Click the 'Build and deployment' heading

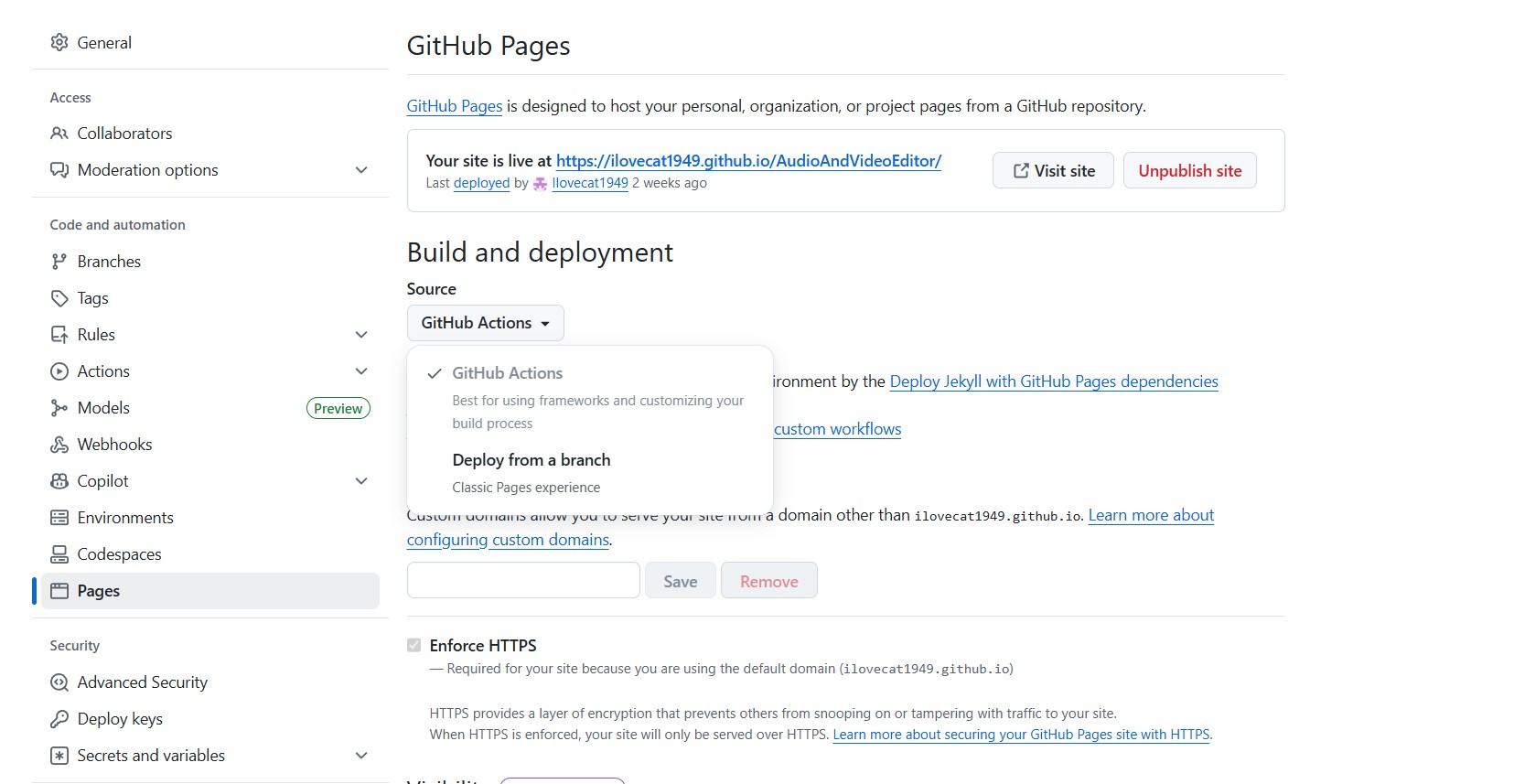pos(540,252)
